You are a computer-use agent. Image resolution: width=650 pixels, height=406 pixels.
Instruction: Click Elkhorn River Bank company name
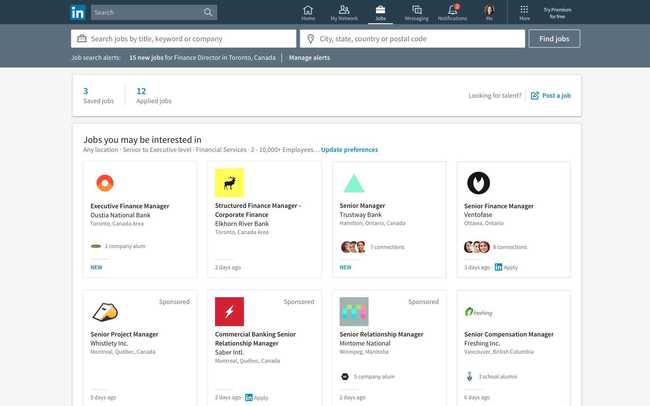242,224
